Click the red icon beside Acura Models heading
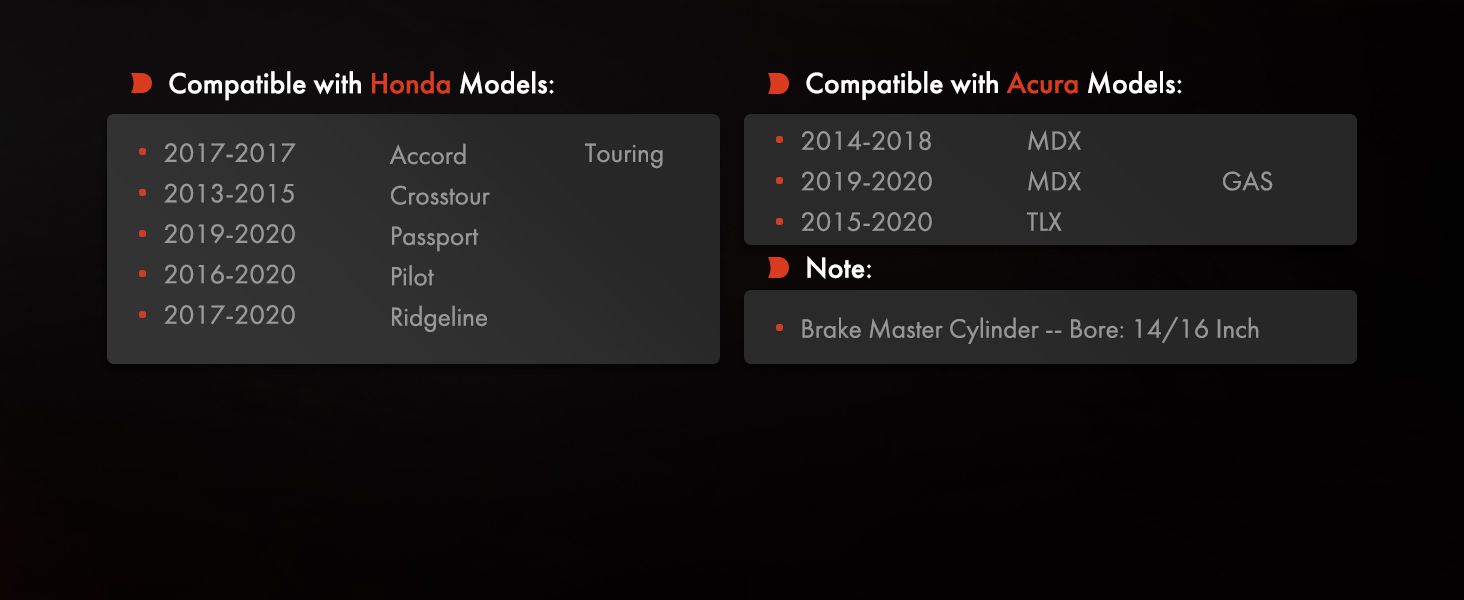 point(778,84)
